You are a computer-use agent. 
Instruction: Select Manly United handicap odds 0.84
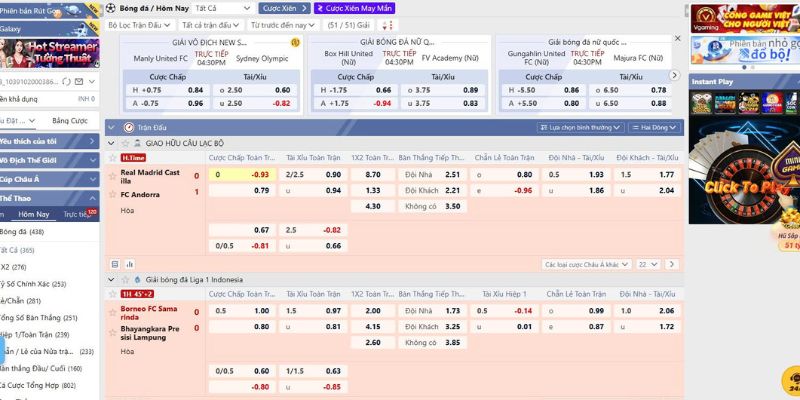pos(167,90)
